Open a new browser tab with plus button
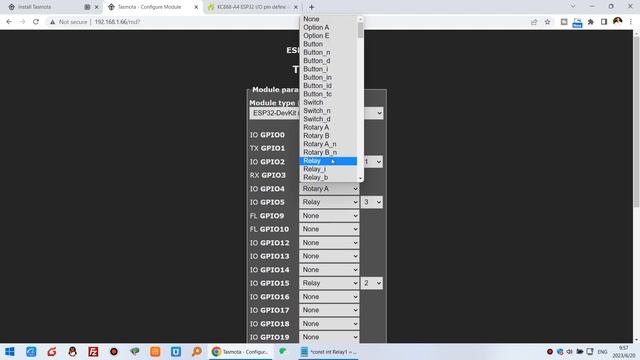Screen dimensions: 640x360 (311, 7)
